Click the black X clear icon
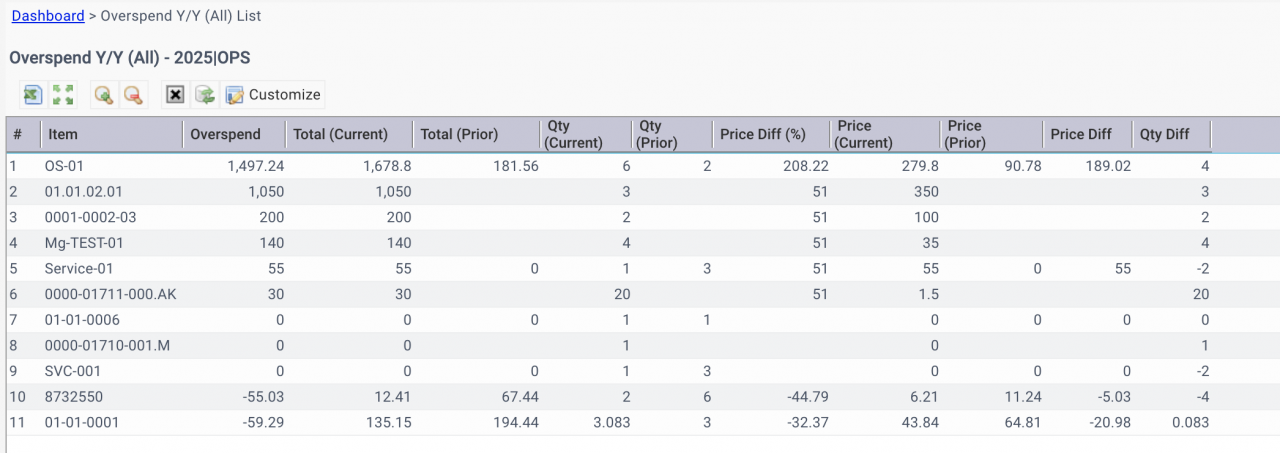The height and width of the screenshot is (453, 1280). [175, 95]
